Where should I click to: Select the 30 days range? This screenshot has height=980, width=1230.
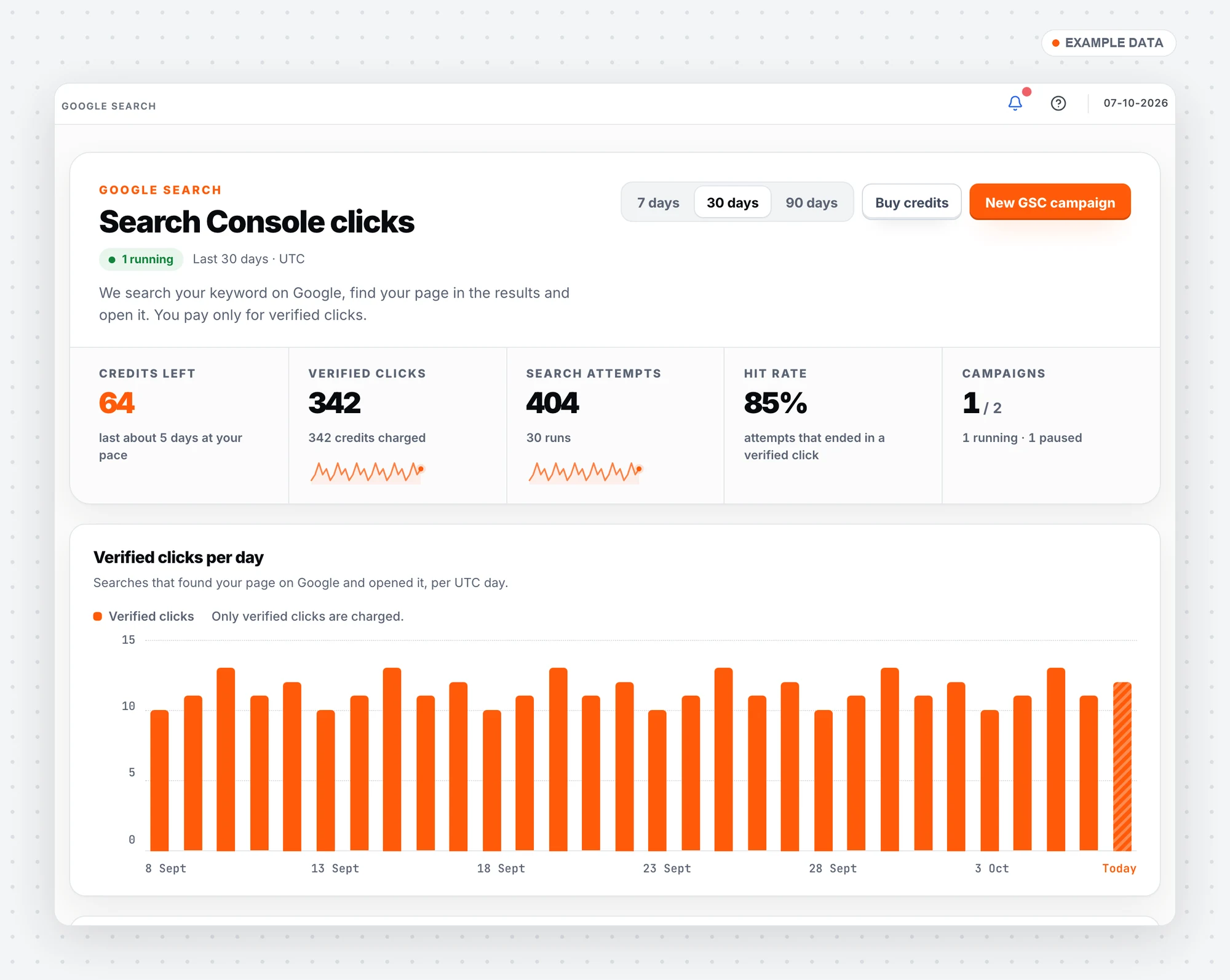pyautogui.click(x=732, y=202)
